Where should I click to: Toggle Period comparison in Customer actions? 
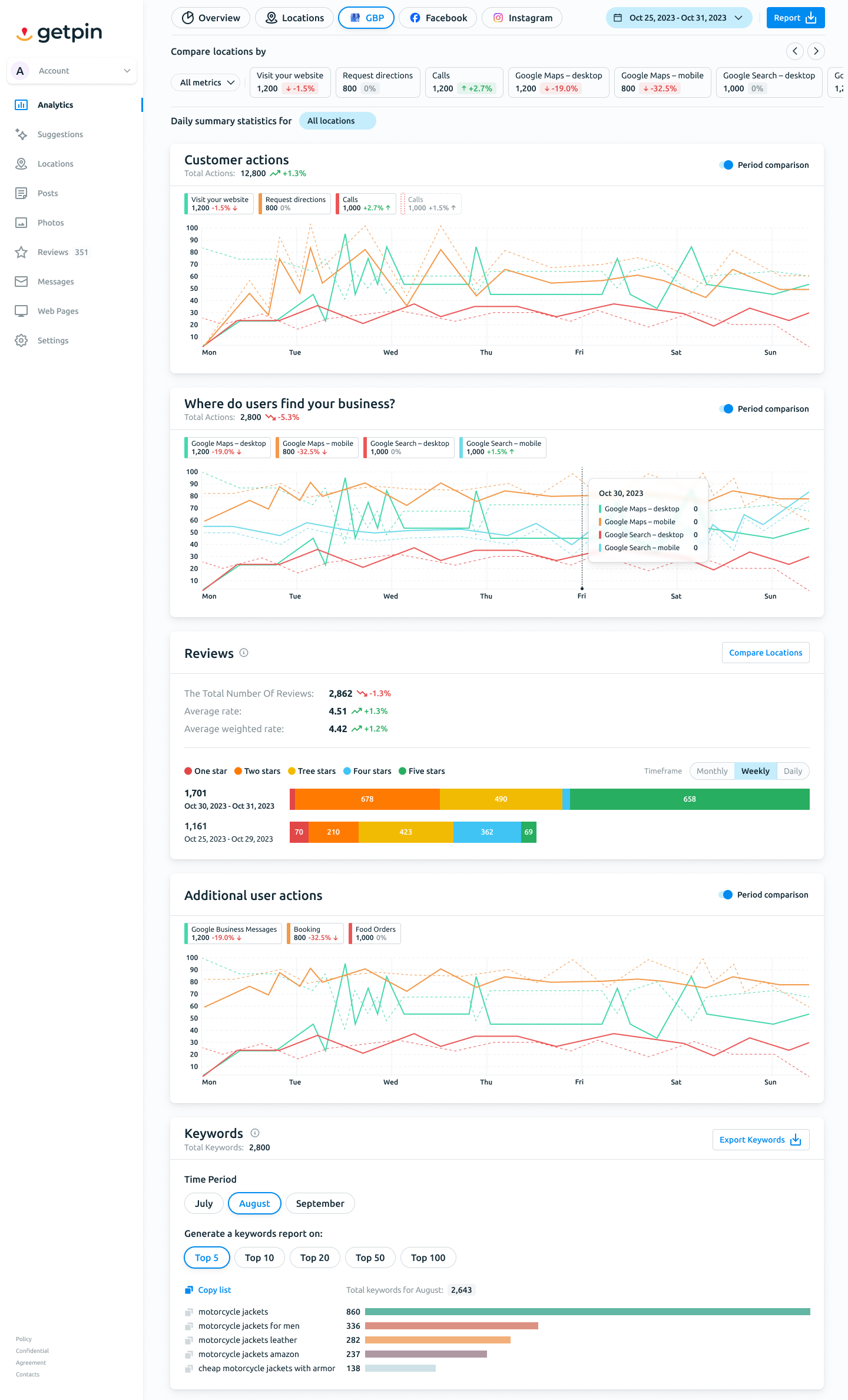(x=726, y=165)
